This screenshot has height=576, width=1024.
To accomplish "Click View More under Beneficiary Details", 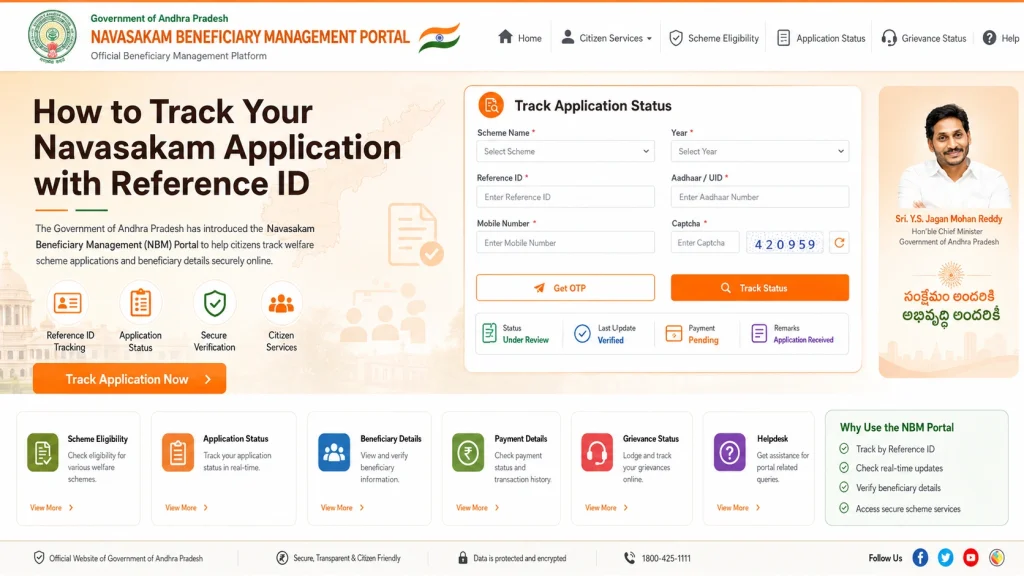I will [x=342, y=507].
